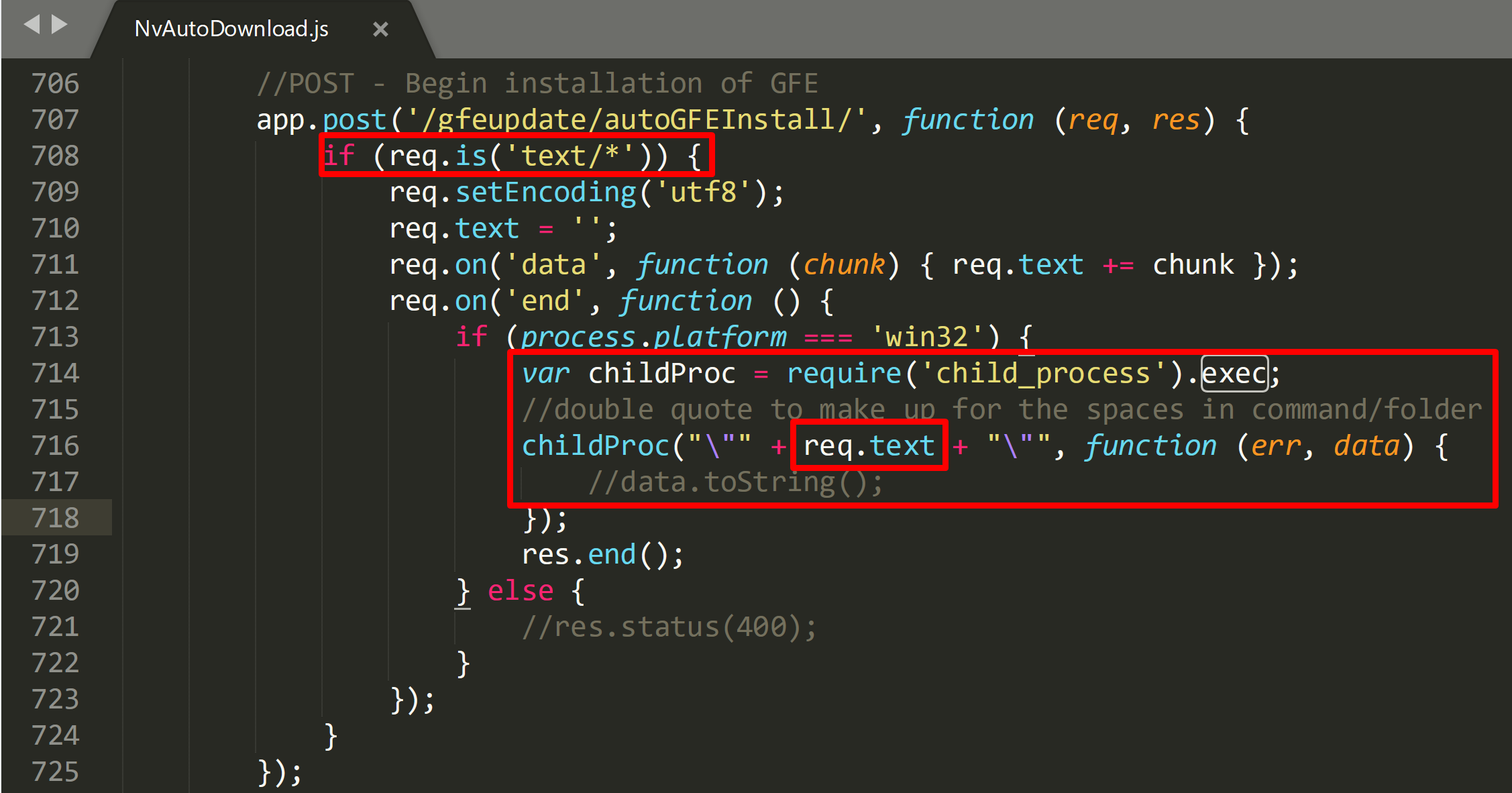Click setEncoding method on line 709
This screenshot has width=1512, height=793.
click(545, 193)
